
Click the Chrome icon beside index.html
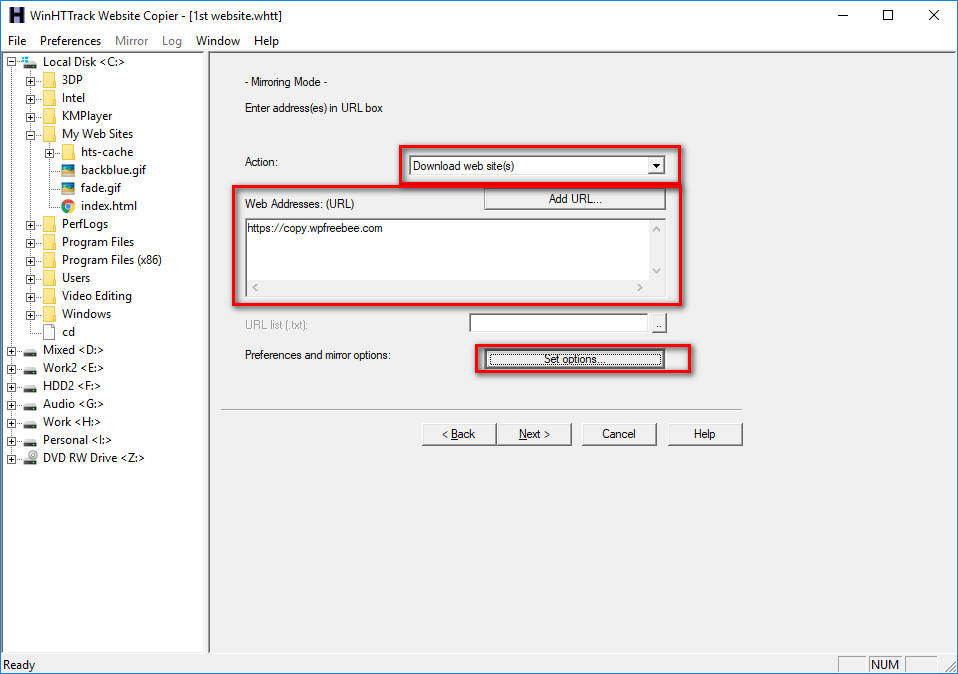(68, 206)
